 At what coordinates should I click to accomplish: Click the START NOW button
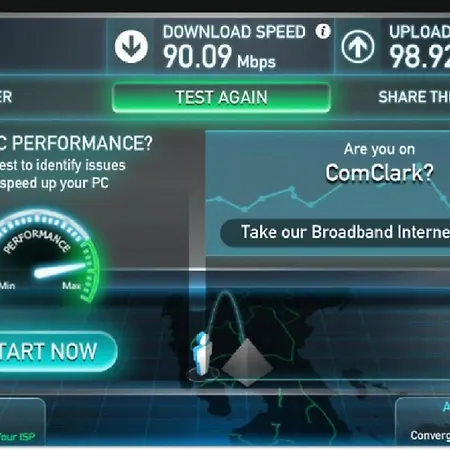click(x=57, y=351)
